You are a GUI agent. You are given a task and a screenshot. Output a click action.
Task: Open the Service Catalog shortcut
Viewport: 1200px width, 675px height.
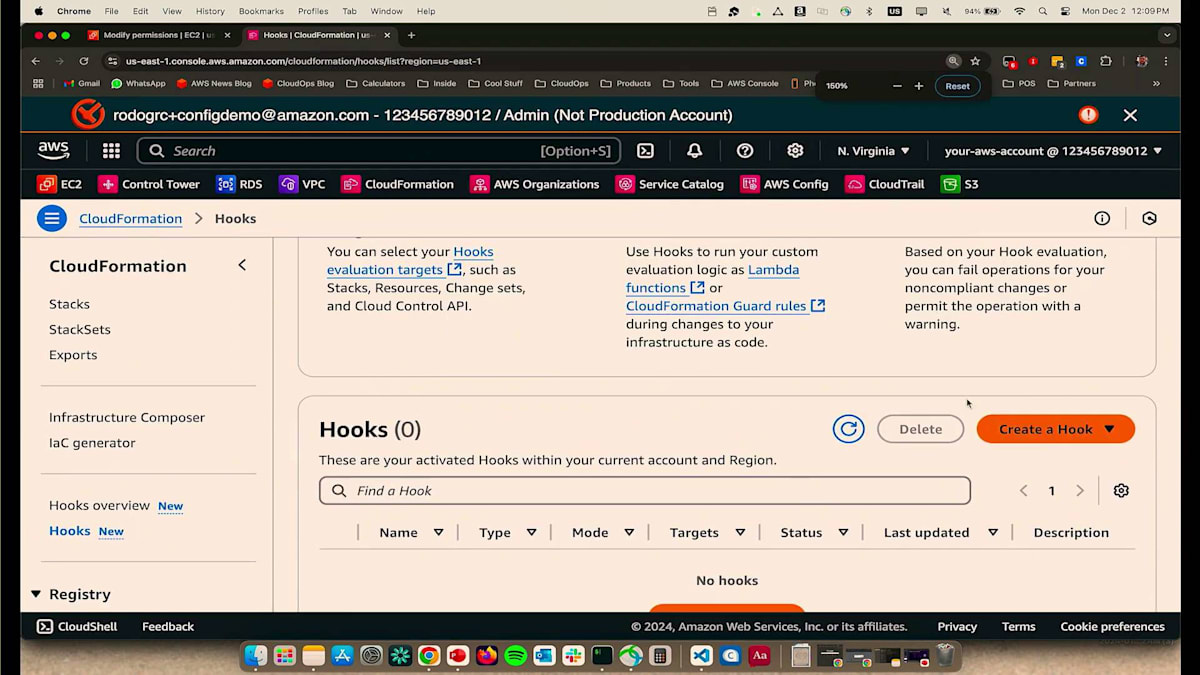[670, 184]
